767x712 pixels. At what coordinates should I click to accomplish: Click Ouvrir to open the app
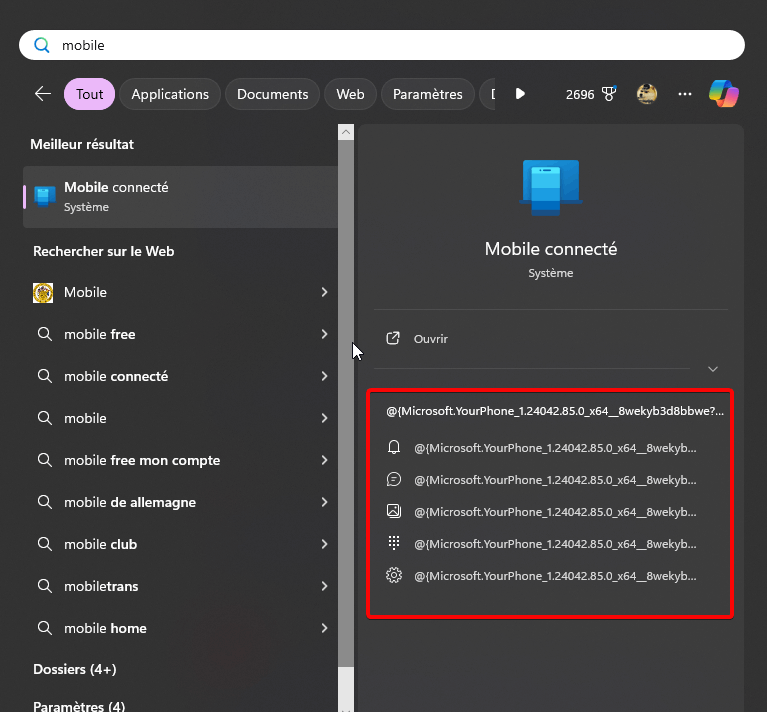click(551, 339)
